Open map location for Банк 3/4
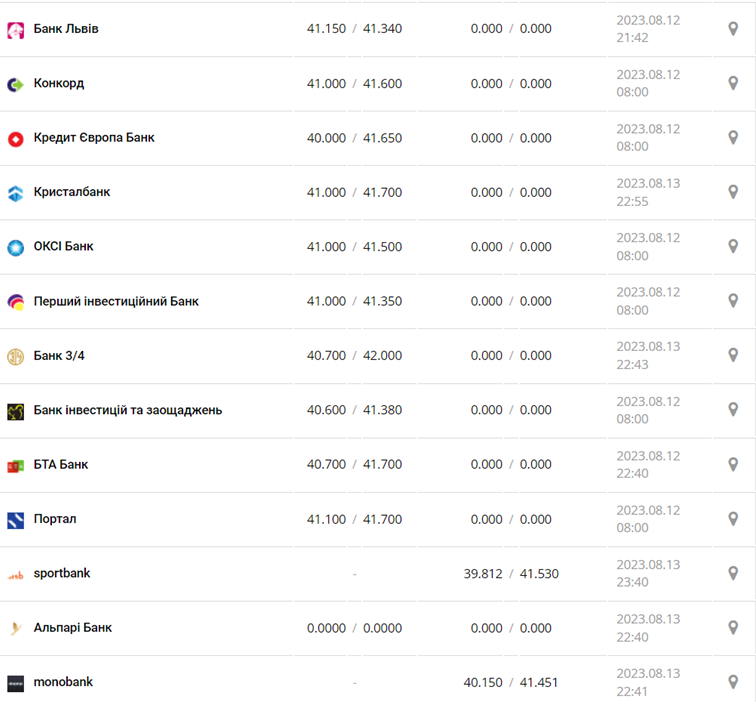The width and height of the screenshot is (756, 702). [x=733, y=355]
